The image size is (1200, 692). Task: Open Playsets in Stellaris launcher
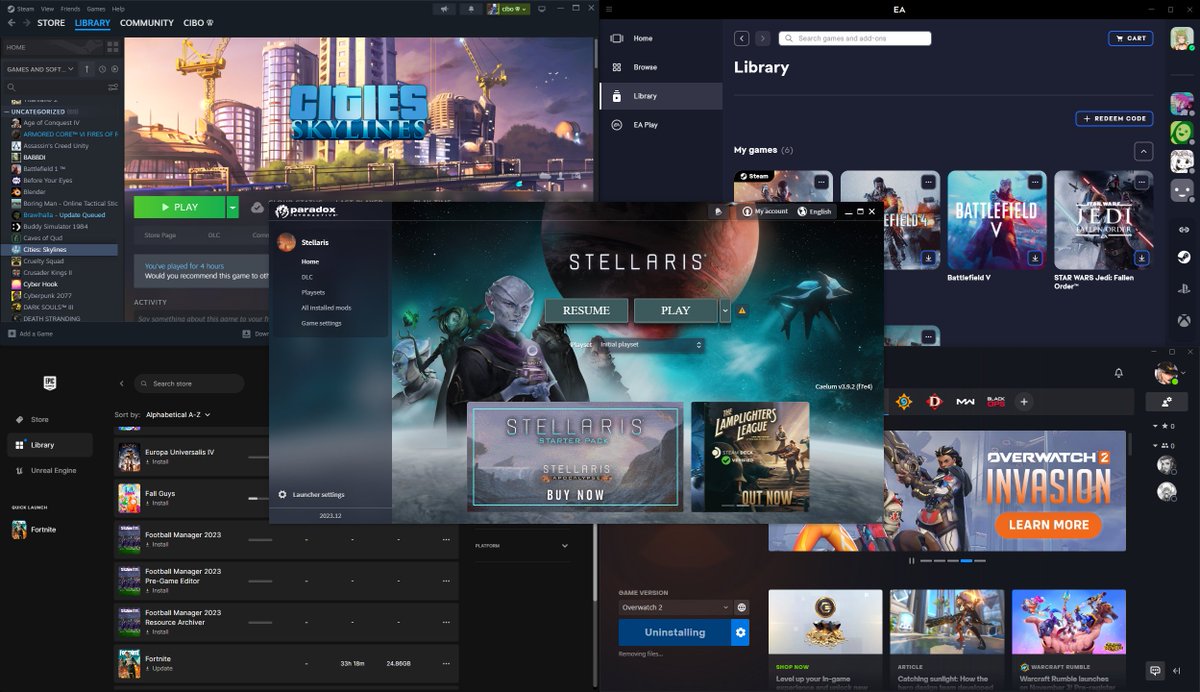(x=313, y=292)
